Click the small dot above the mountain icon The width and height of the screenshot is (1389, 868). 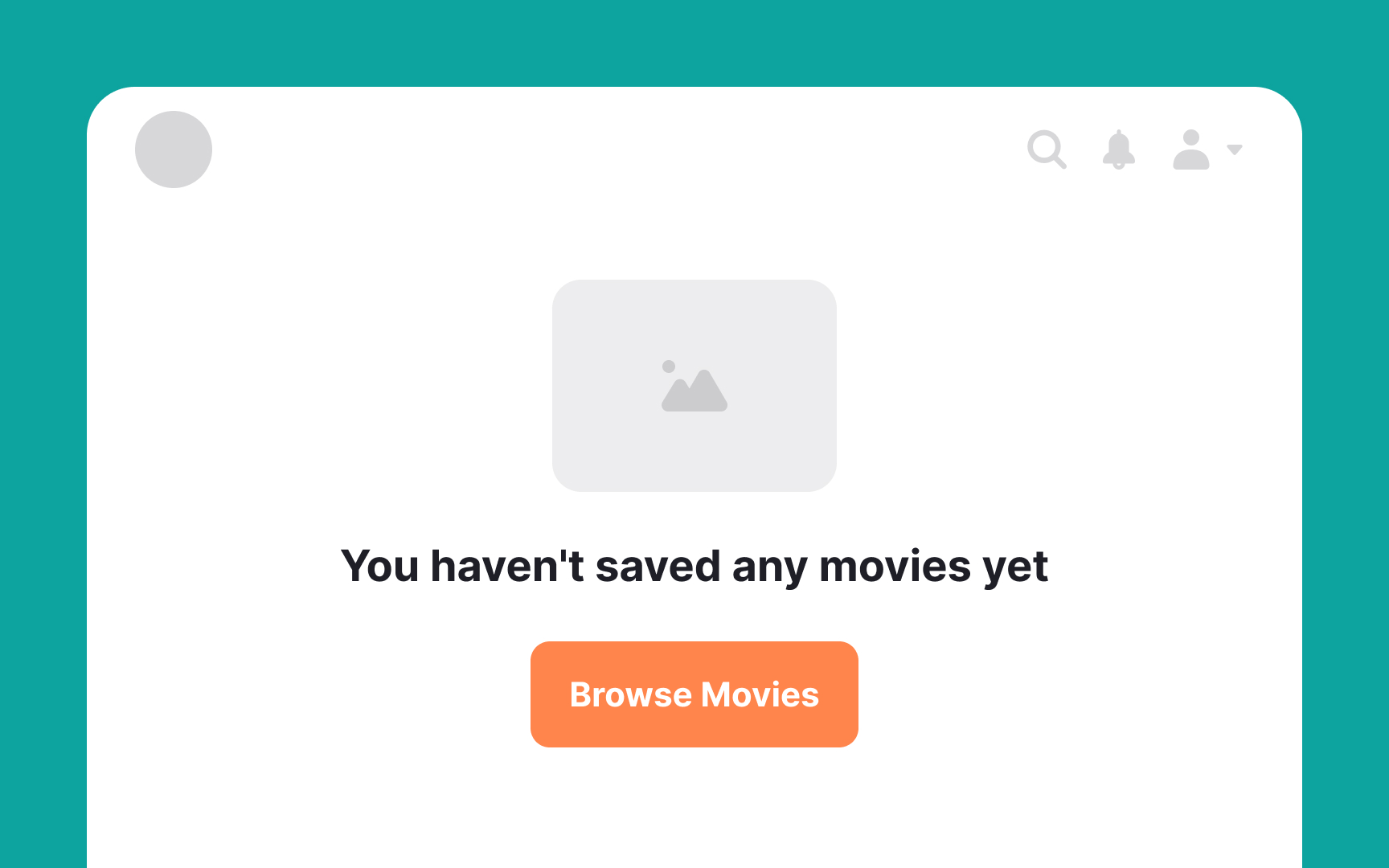pos(669,366)
